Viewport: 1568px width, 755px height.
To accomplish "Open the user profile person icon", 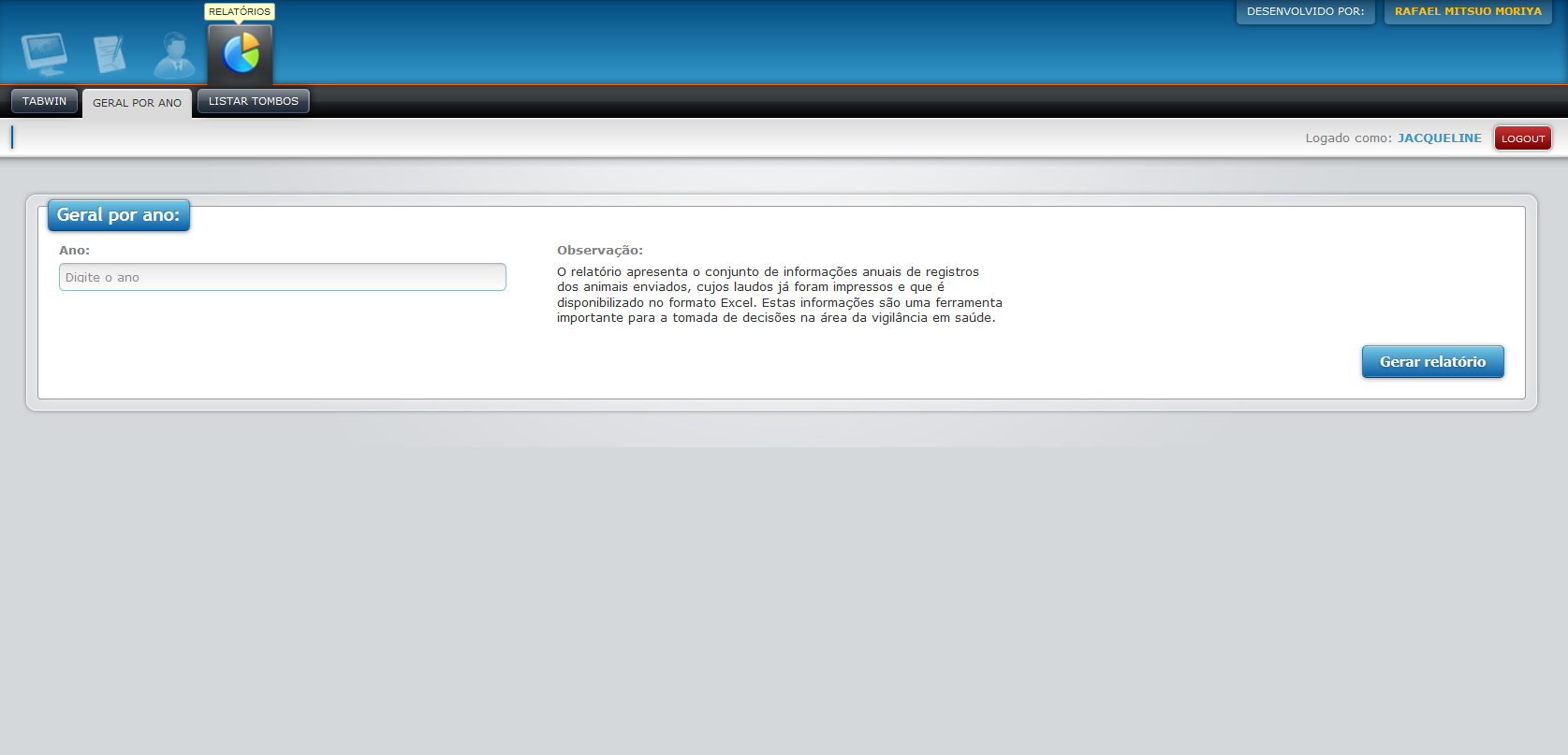I will [175, 54].
